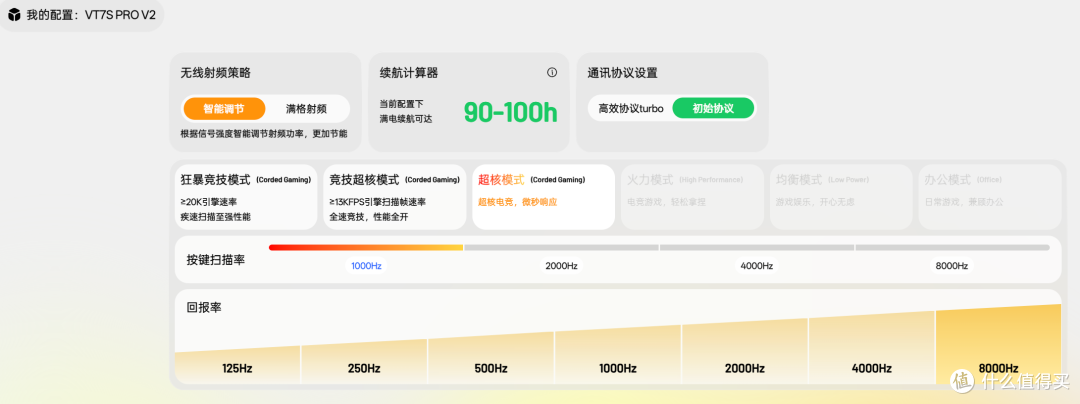Choose 竞技超核模式 mode card
1080x404 pixels.
click(395, 197)
